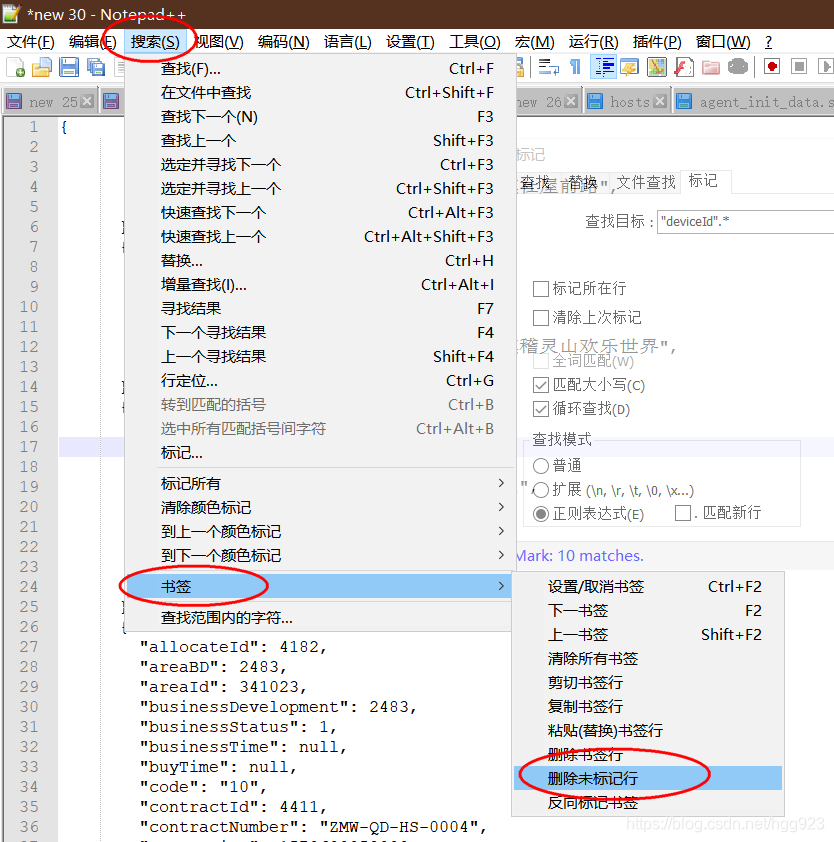Start macro recording with the red dot icon

pos(772,67)
